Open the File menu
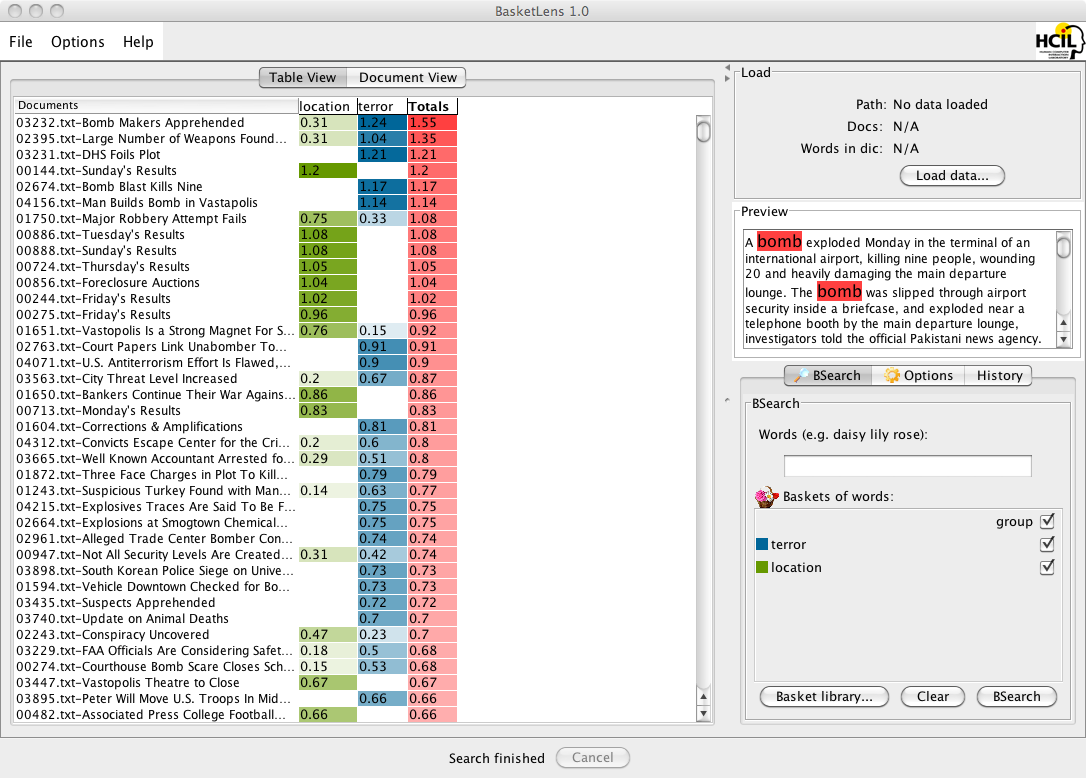 21,42
